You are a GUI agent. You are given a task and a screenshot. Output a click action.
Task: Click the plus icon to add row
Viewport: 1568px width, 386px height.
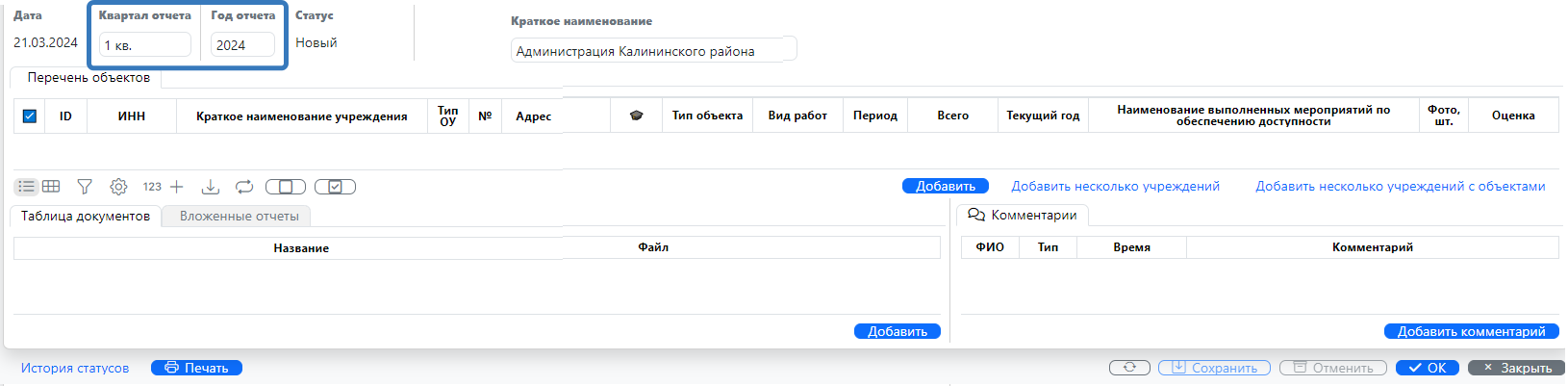[x=177, y=187]
